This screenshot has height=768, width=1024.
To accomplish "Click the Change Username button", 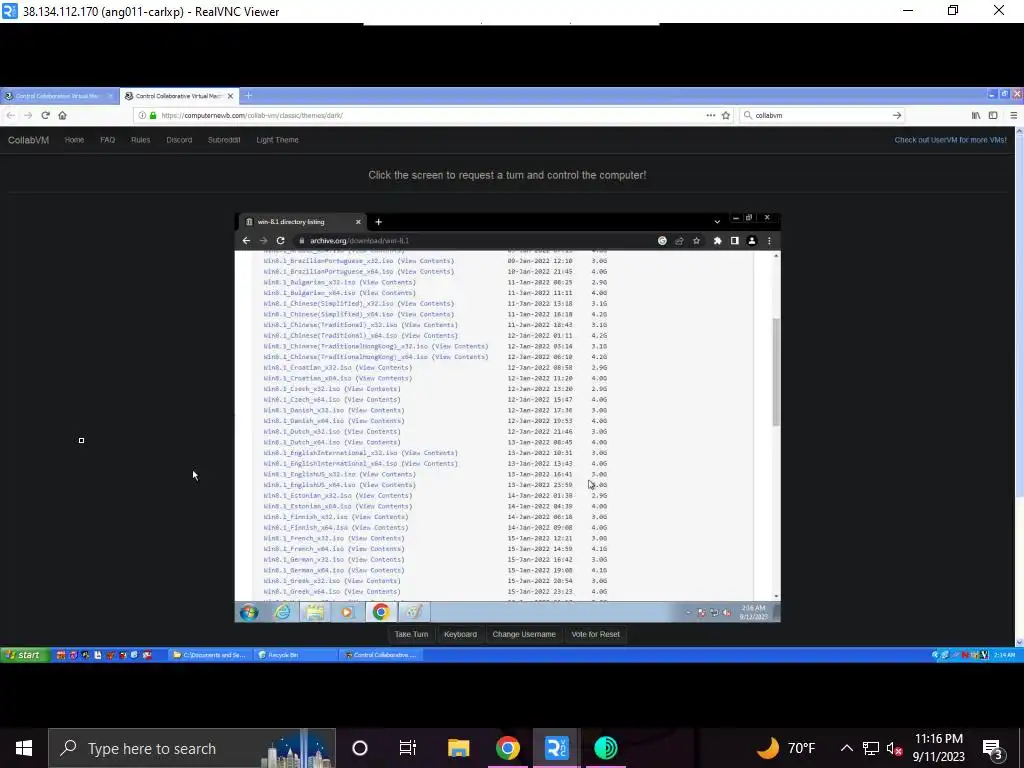I will pyautogui.click(x=524, y=634).
